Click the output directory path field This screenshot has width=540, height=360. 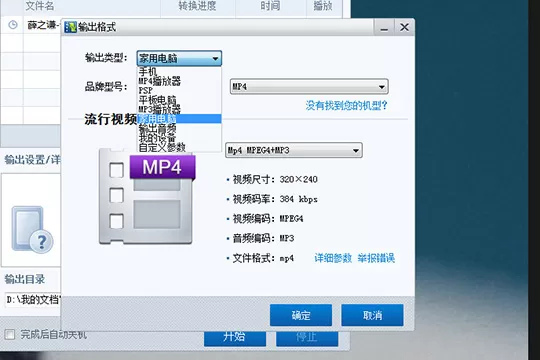click(x=33, y=300)
